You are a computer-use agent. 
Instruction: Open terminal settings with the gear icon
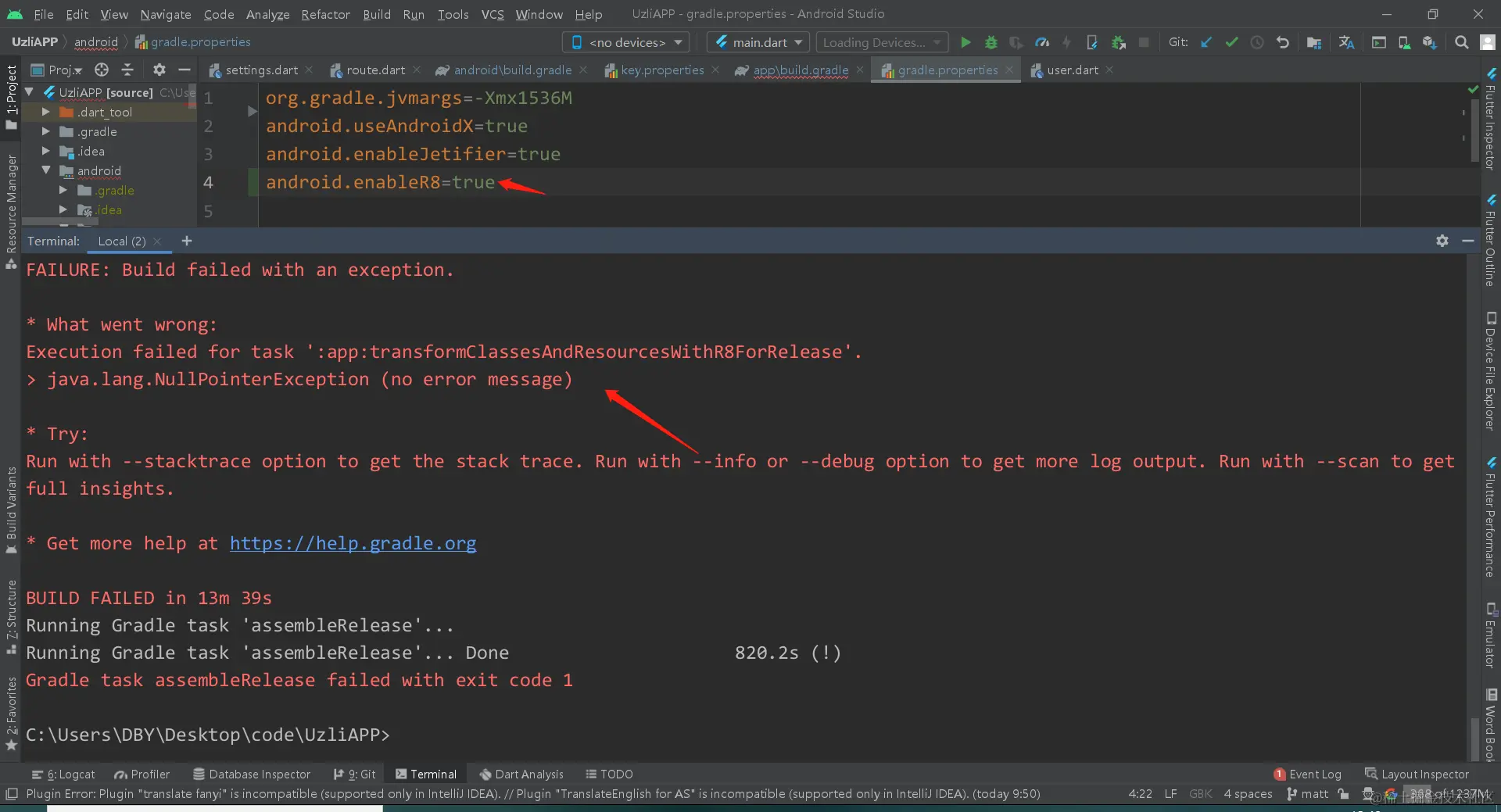click(1441, 241)
